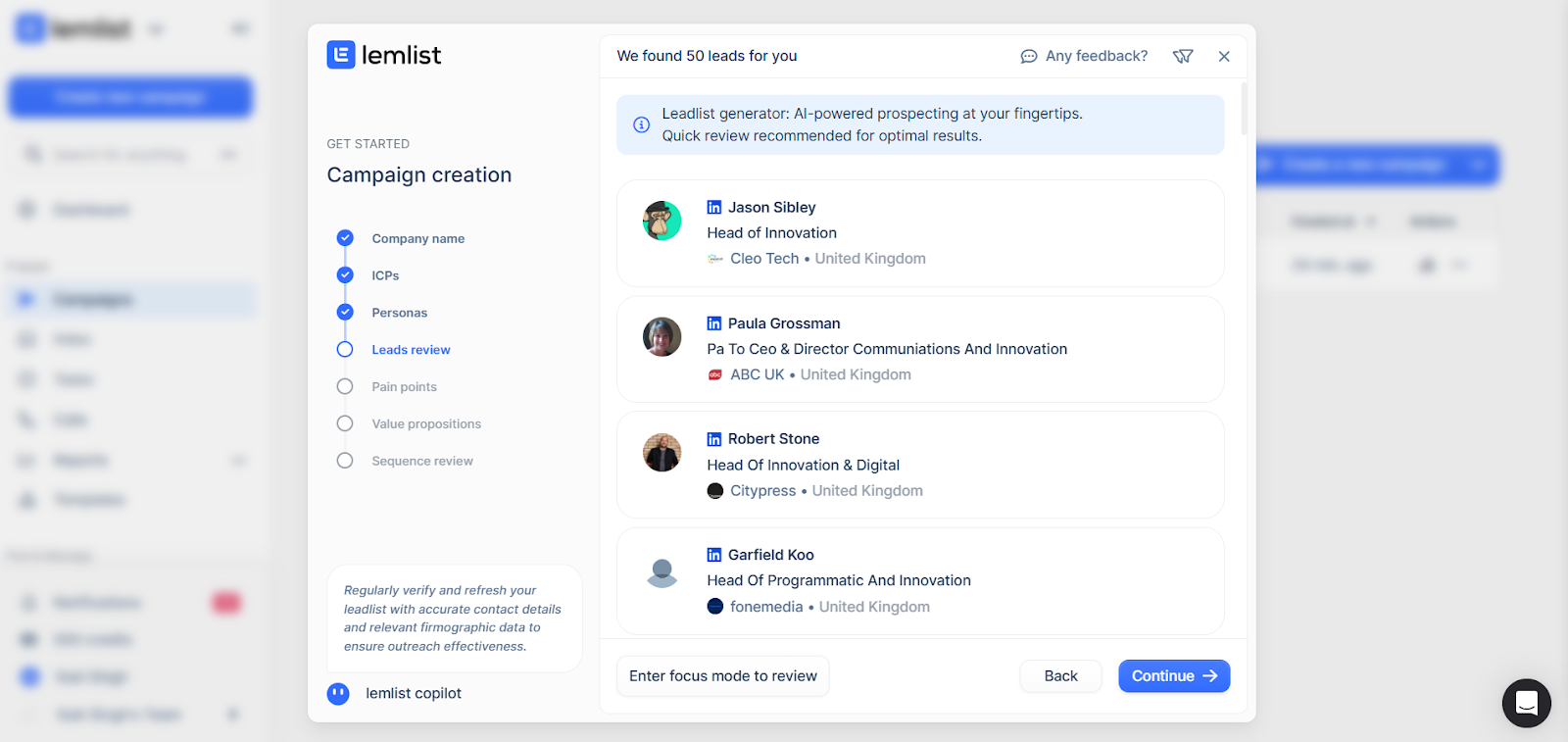This screenshot has height=742, width=1568.
Task: Select the completed ICPs step circle
Action: pyautogui.click(x=345, y=275)
